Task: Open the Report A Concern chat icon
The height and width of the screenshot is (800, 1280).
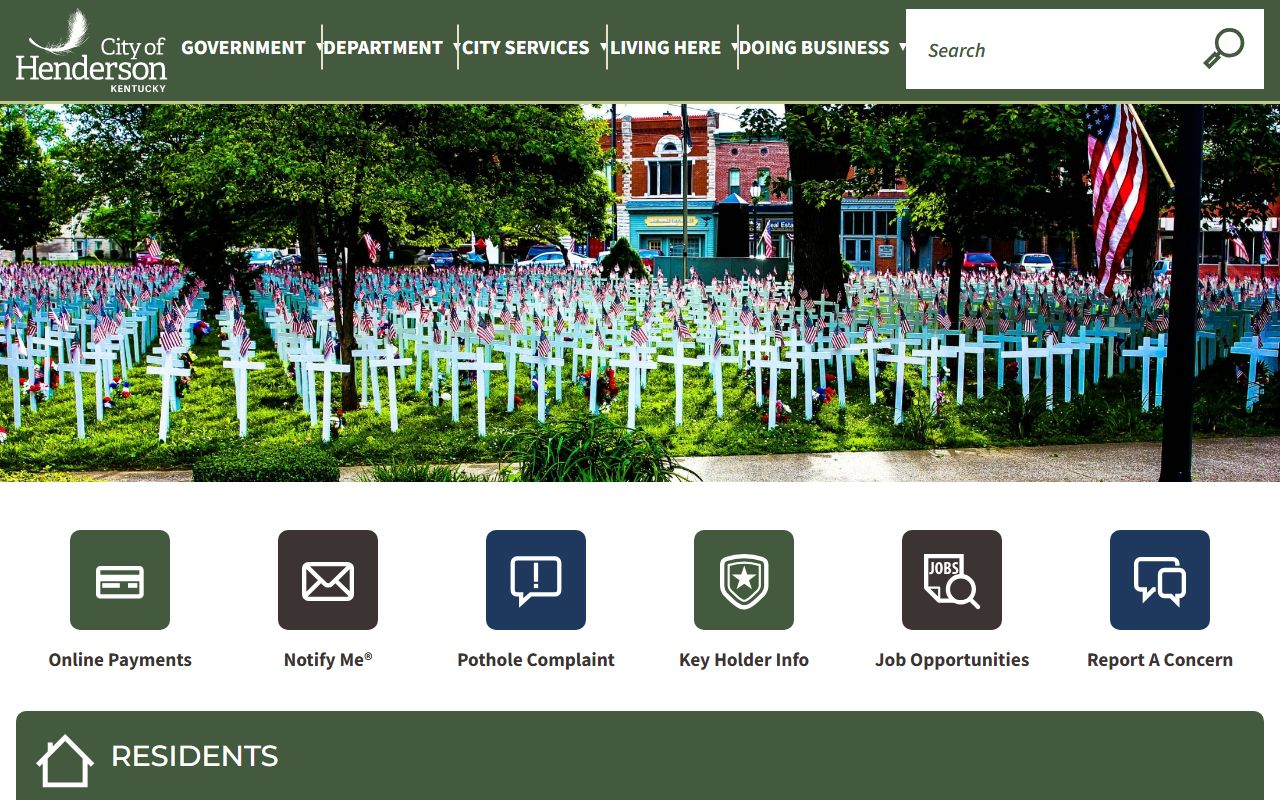Action: point(1160,580)
